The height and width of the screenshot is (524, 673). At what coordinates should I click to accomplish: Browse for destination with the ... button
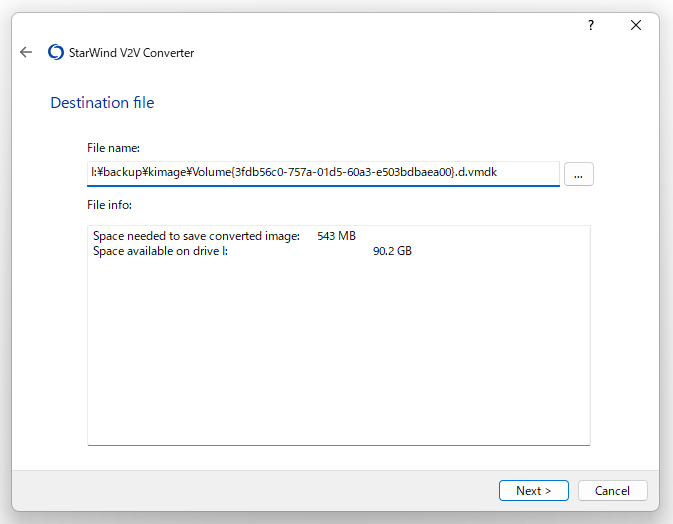579,174
